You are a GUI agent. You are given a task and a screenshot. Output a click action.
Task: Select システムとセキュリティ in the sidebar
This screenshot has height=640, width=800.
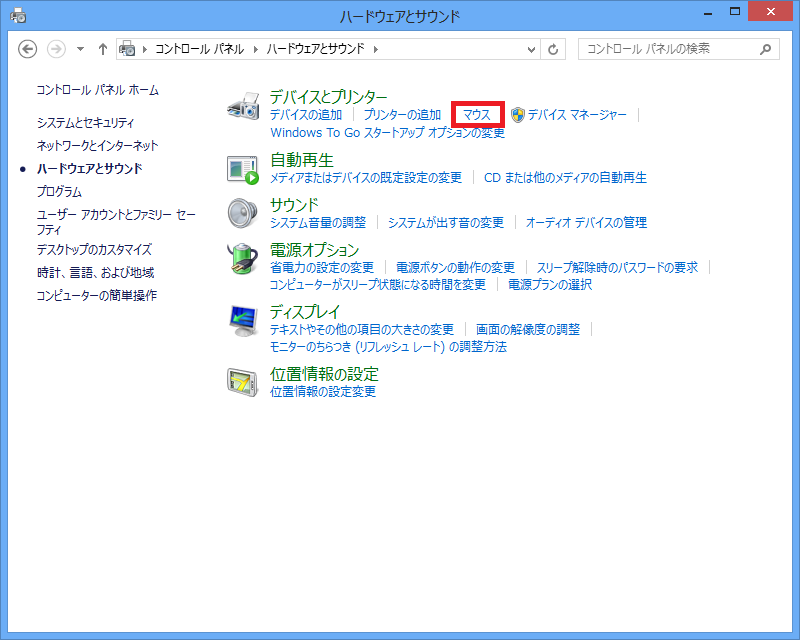pos(85,123)
